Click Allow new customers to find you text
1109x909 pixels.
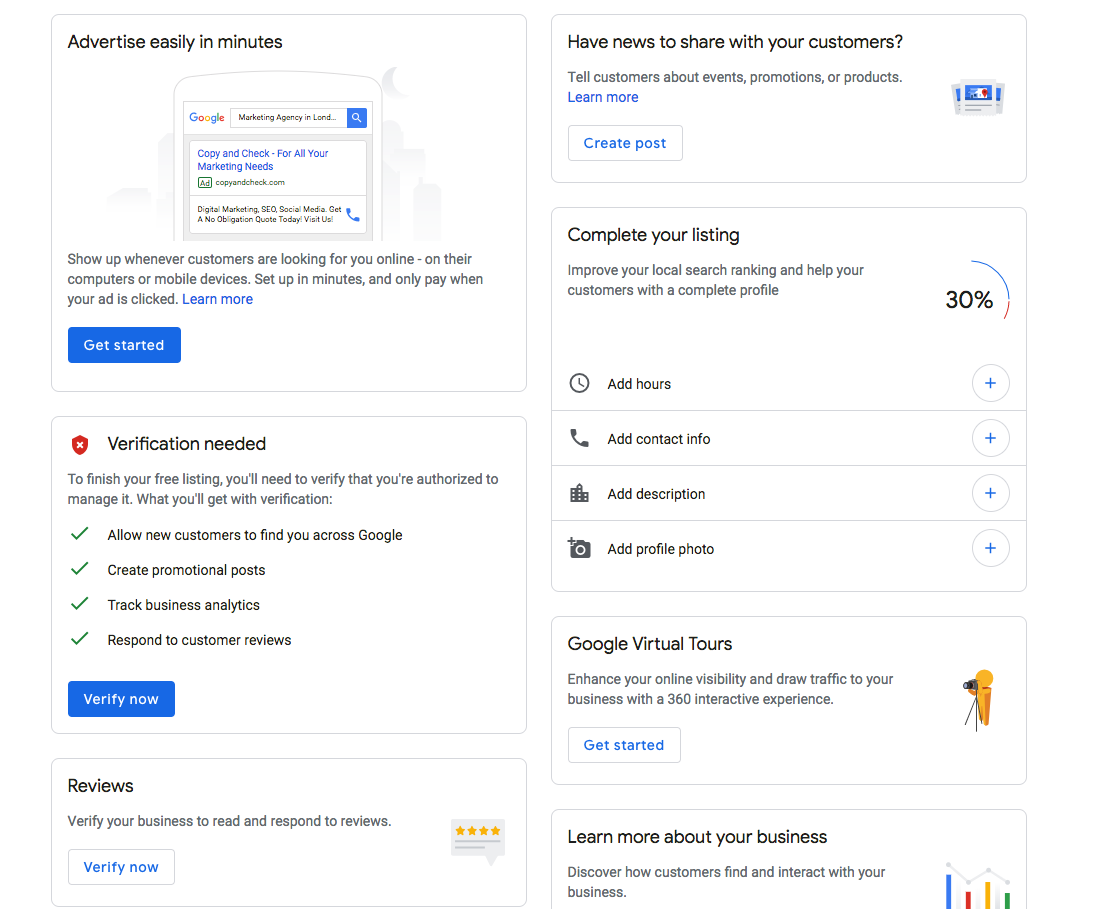[x=255, y=535]
